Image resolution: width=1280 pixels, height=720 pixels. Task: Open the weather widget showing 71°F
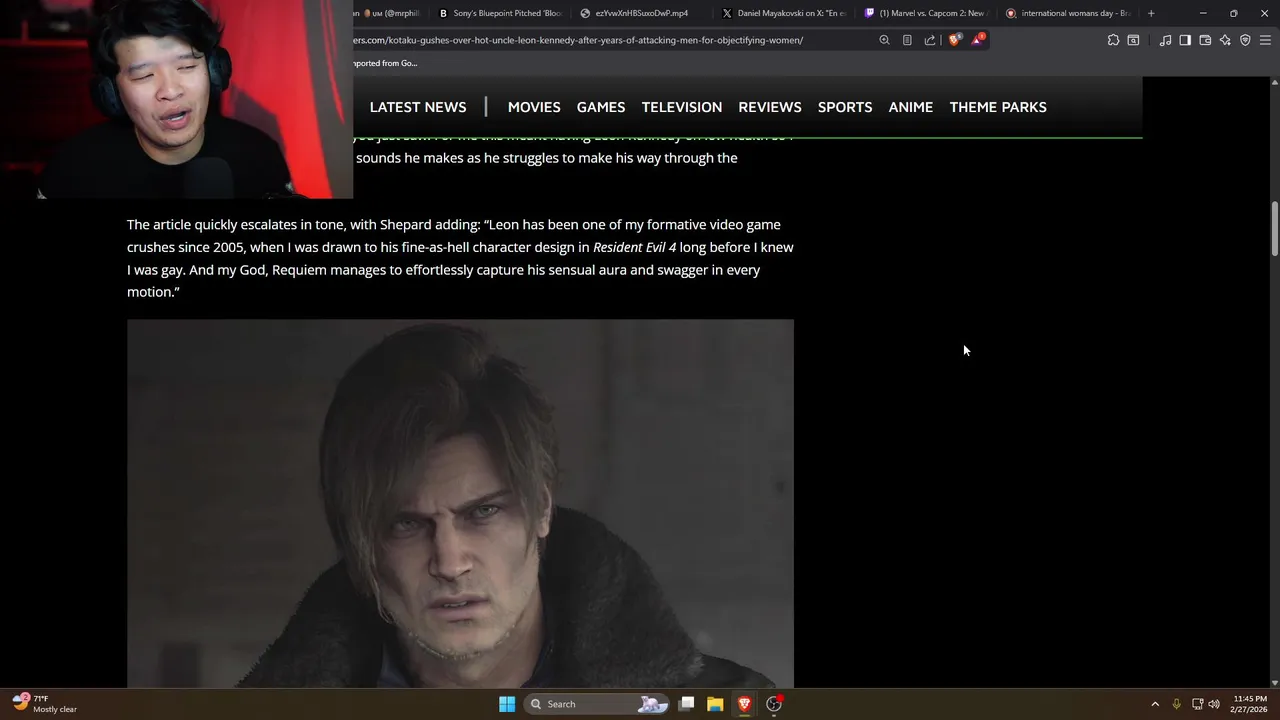(x=45, y=704)
